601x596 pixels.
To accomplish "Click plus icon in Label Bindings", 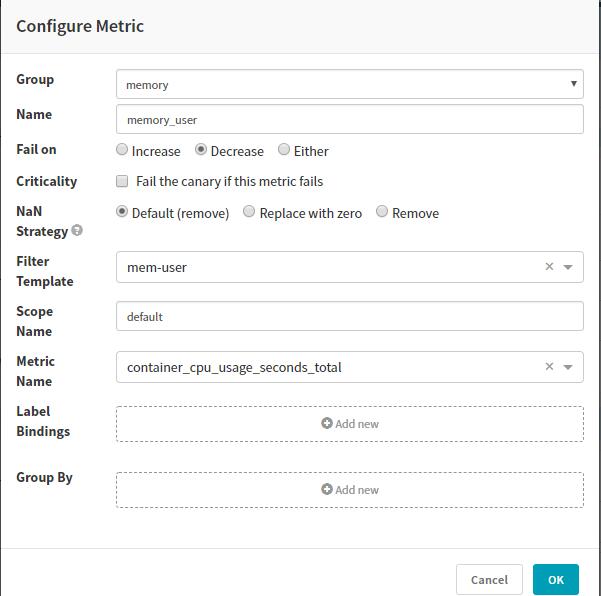I will tap(327, 424).
